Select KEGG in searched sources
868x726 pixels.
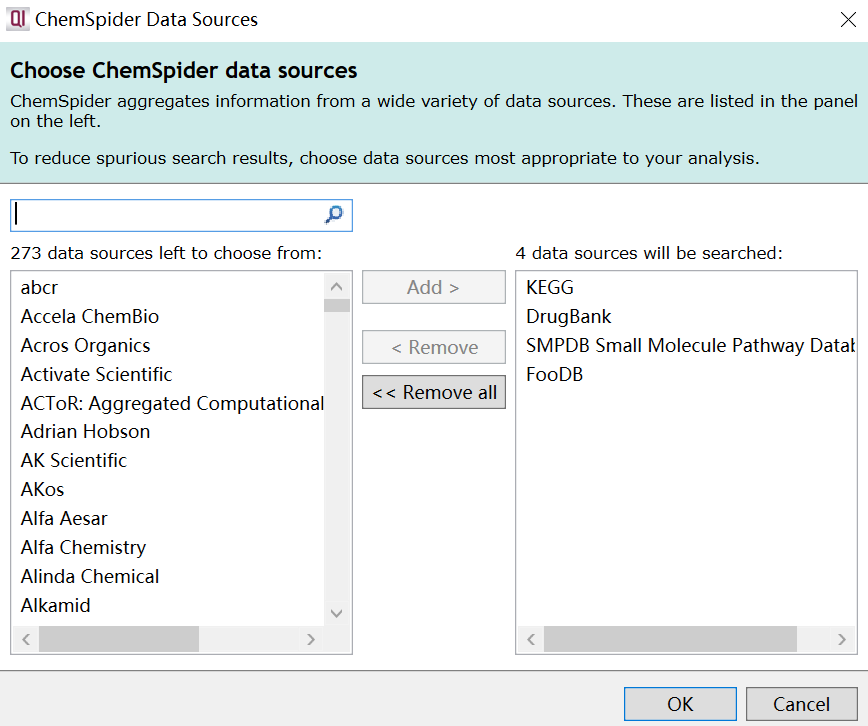550,288
